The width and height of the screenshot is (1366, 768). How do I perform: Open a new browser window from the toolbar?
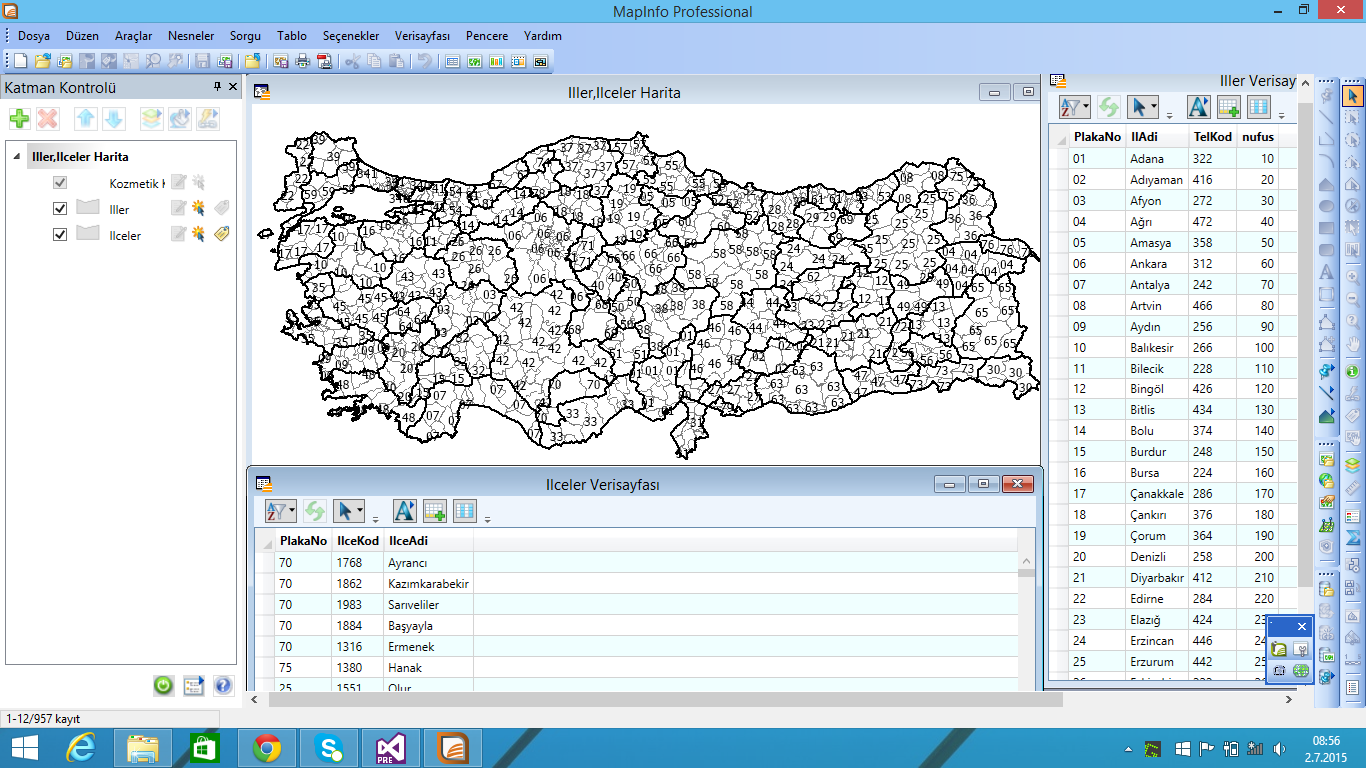(452, 61)
